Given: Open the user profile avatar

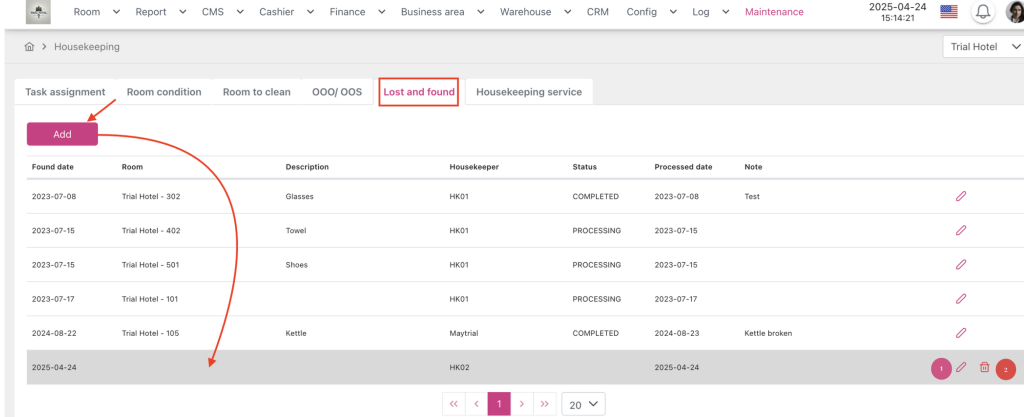Looking at the screenshot, I should (x=1014, y=13).
